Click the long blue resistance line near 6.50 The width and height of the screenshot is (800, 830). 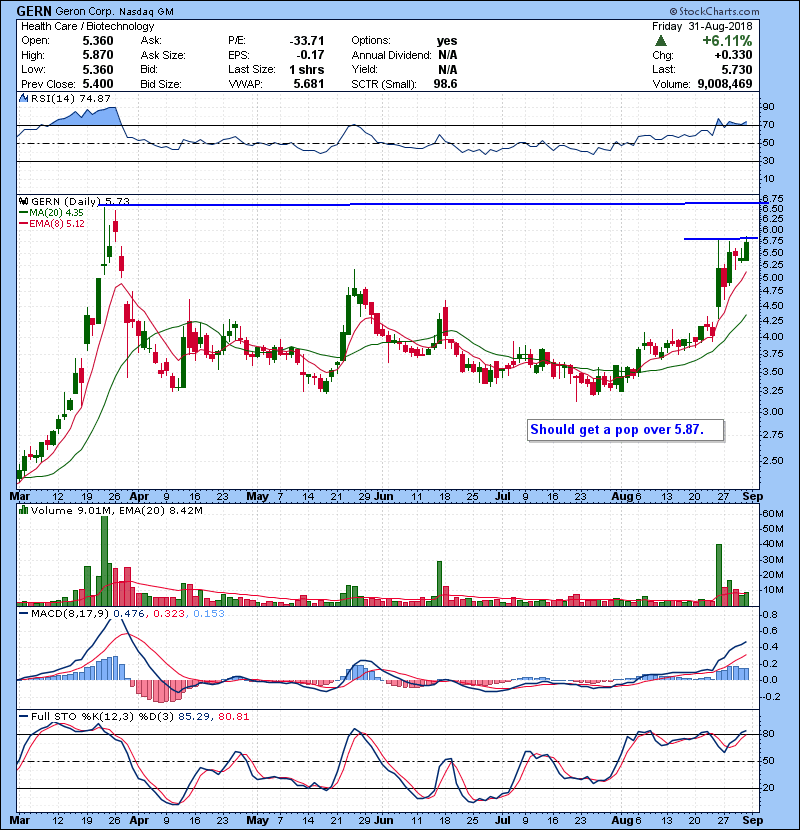400,204
